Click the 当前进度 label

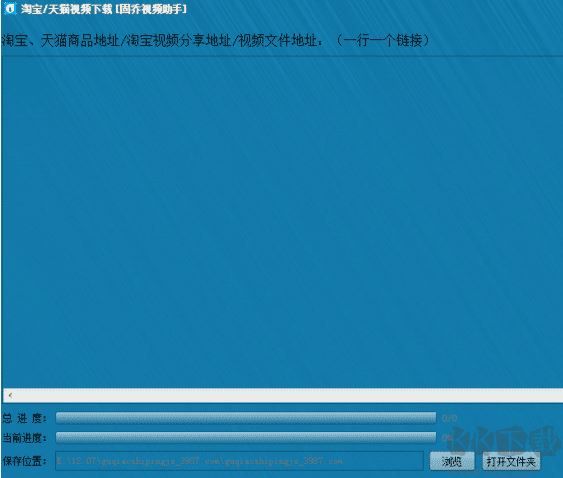(x=24, y=438)
